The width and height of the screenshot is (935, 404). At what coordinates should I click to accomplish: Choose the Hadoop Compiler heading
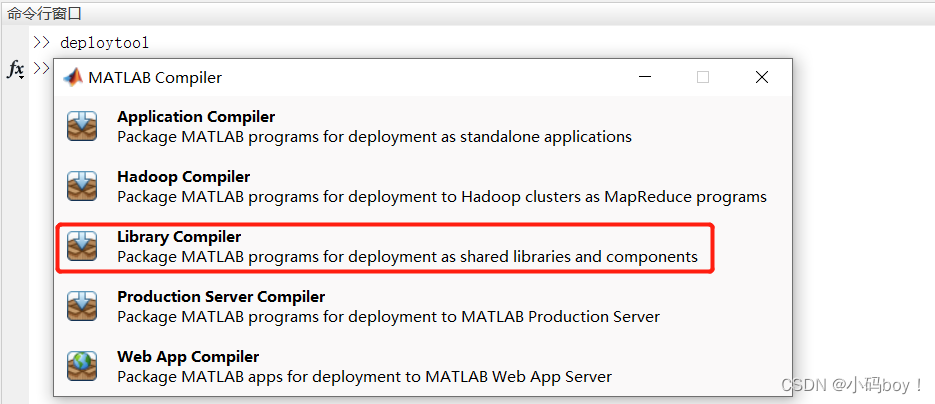[183, 177]
